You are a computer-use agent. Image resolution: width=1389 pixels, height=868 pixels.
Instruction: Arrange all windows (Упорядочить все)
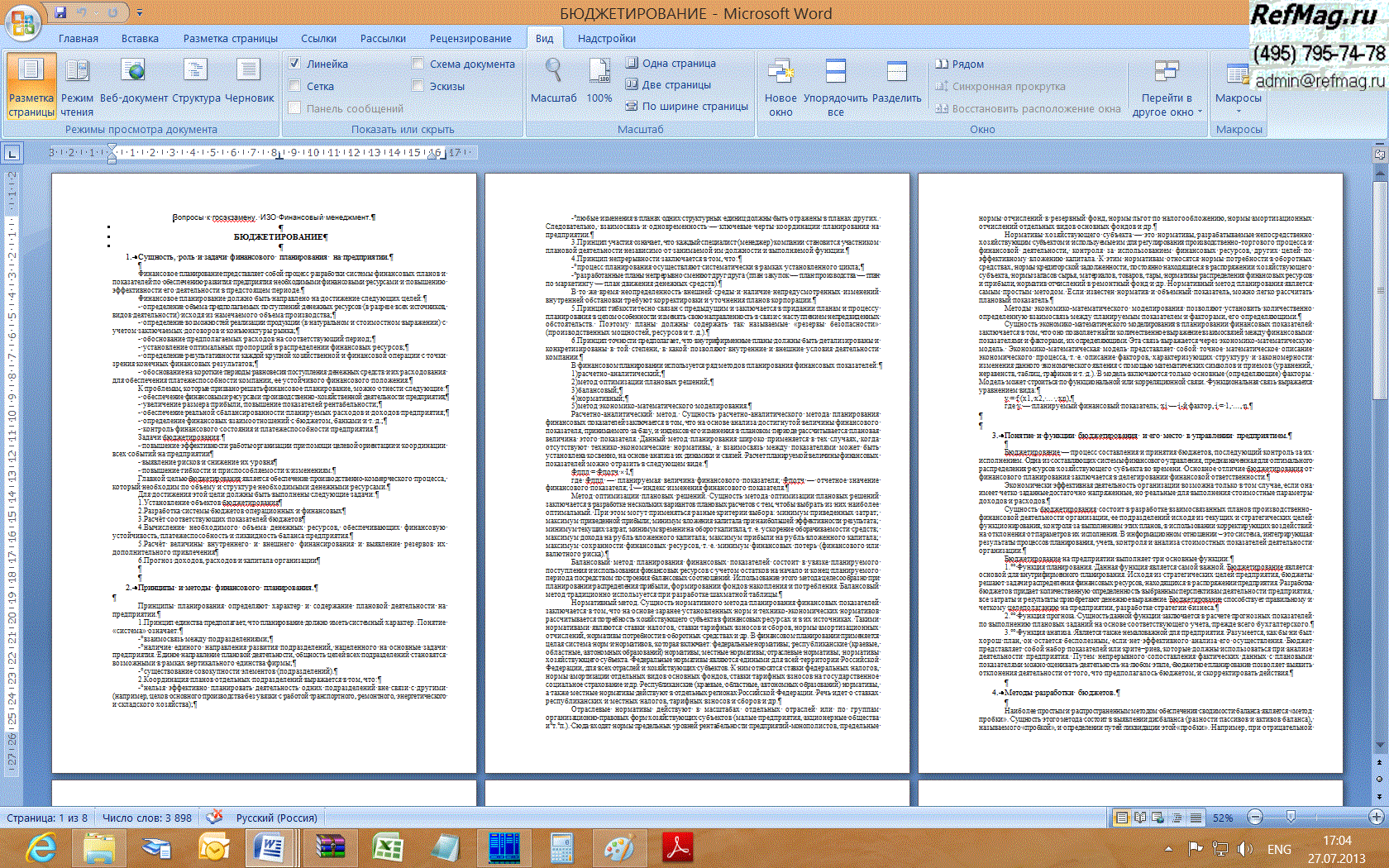836,88
